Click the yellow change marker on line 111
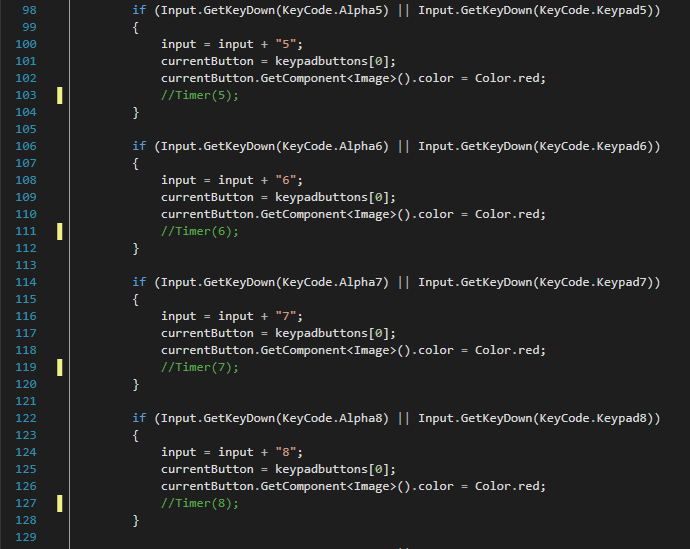 pyautogui.click(x=59, y=231)
